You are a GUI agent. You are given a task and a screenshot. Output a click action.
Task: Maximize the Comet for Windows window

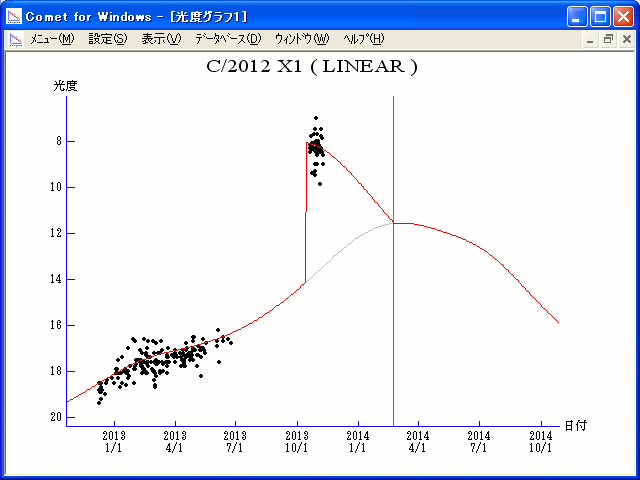(600, 17)
